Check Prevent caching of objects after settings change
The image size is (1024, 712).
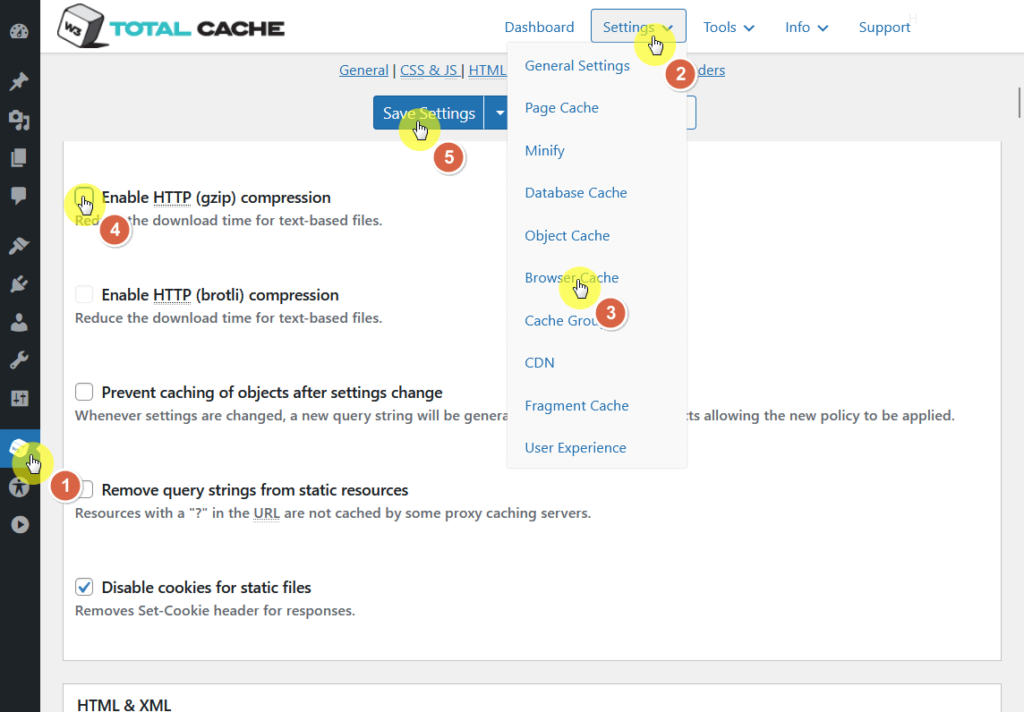(84, 392)
